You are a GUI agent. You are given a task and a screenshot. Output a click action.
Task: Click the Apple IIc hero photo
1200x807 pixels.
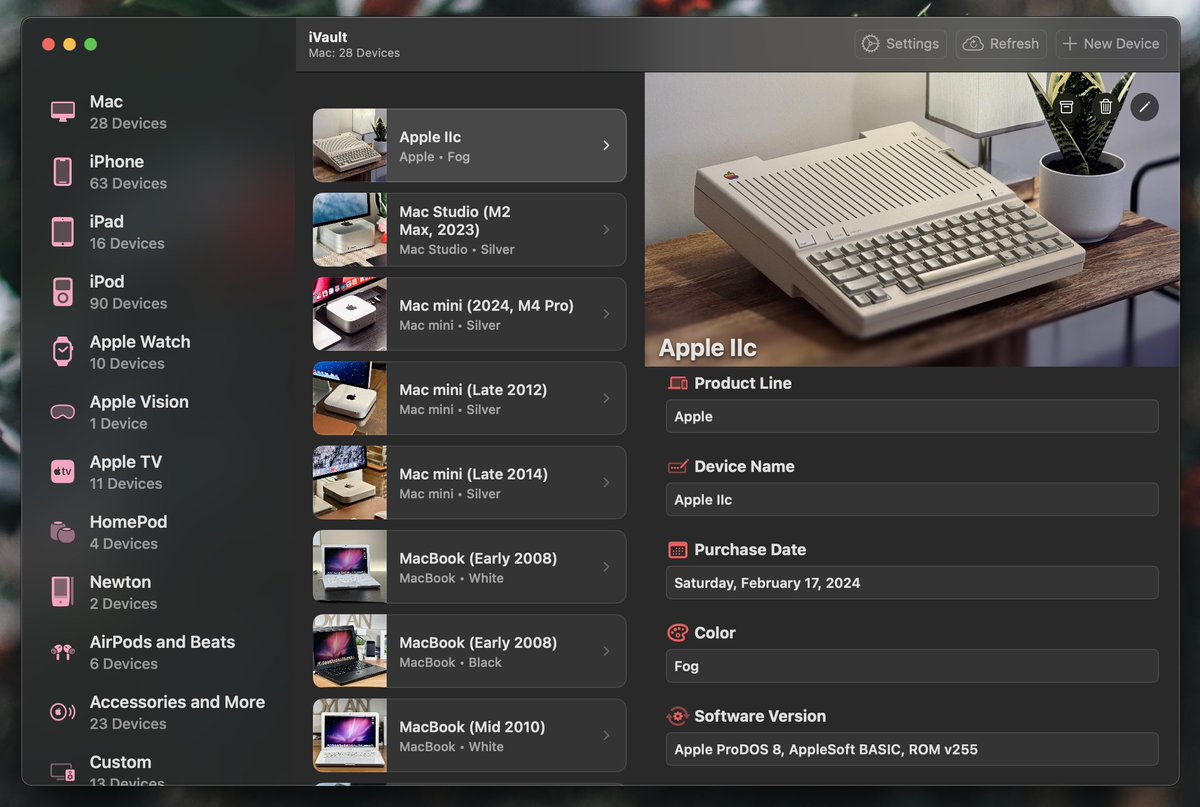pos(912,219)
